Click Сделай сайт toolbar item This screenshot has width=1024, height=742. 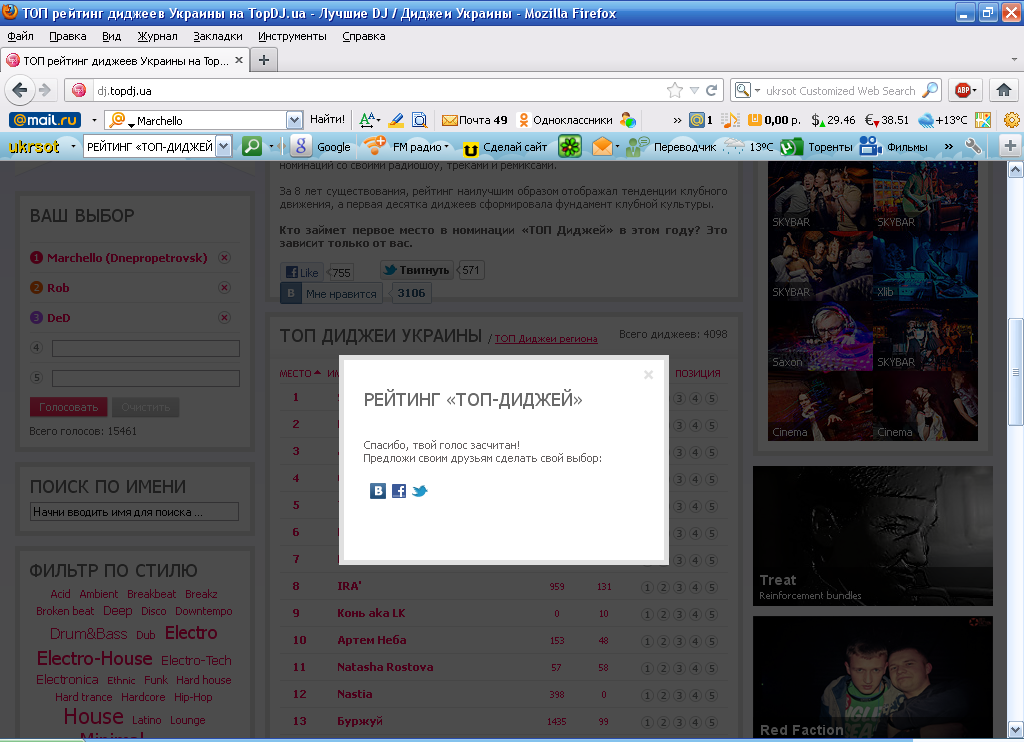tap(504, 148)
